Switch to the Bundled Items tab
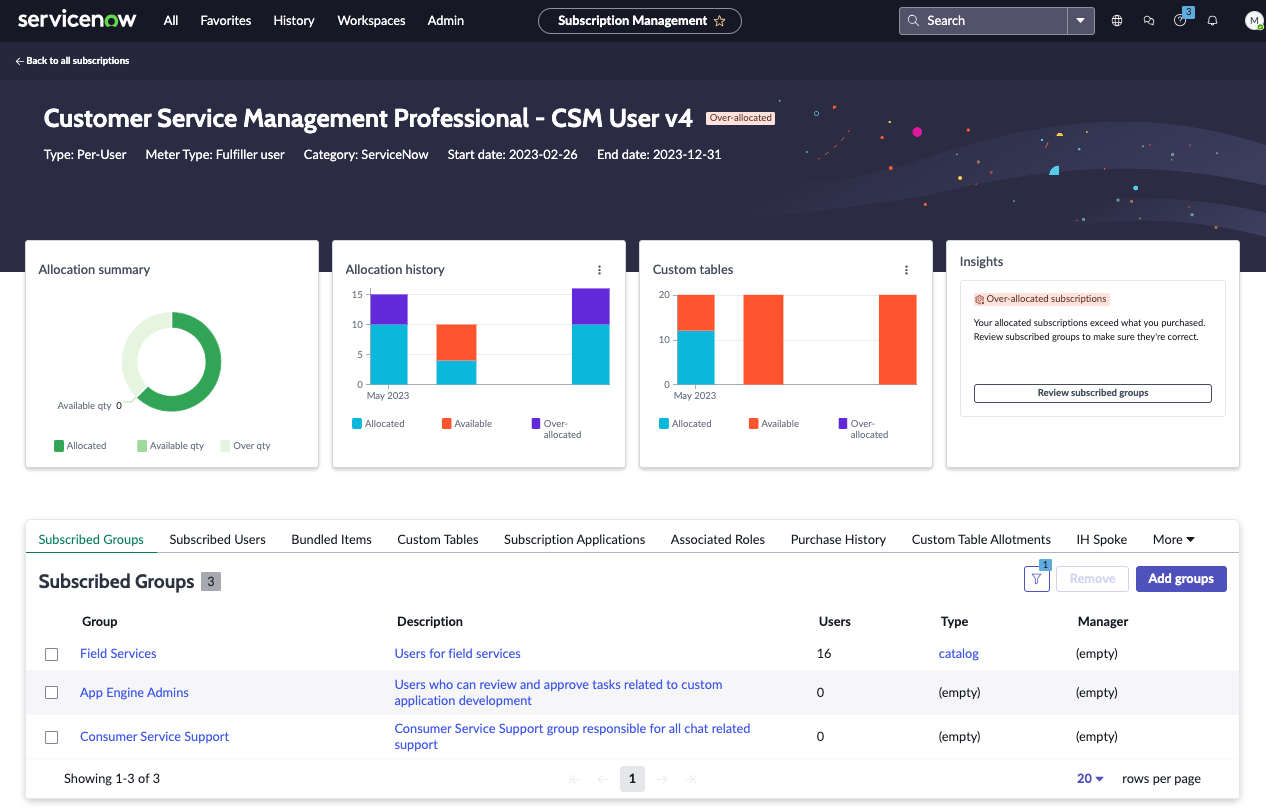The width and height of the screenshot is (1266, 811). (331, 539)
